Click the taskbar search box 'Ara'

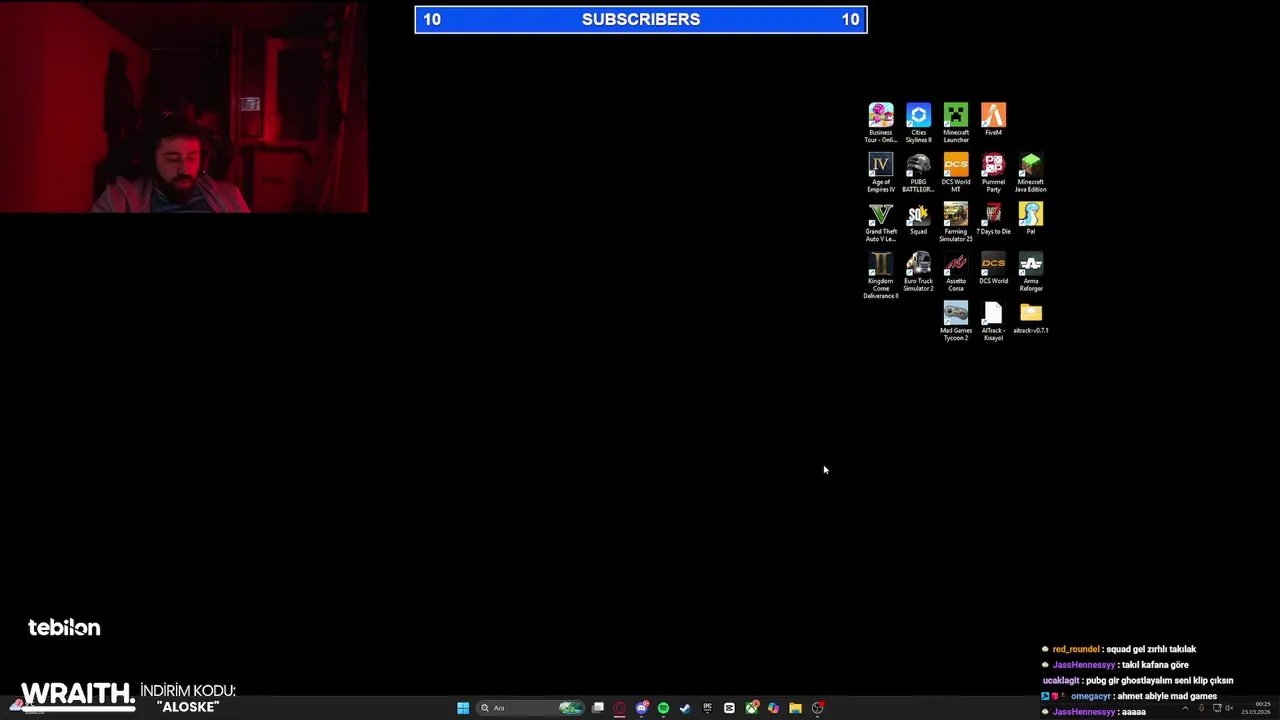click(531, 708)
